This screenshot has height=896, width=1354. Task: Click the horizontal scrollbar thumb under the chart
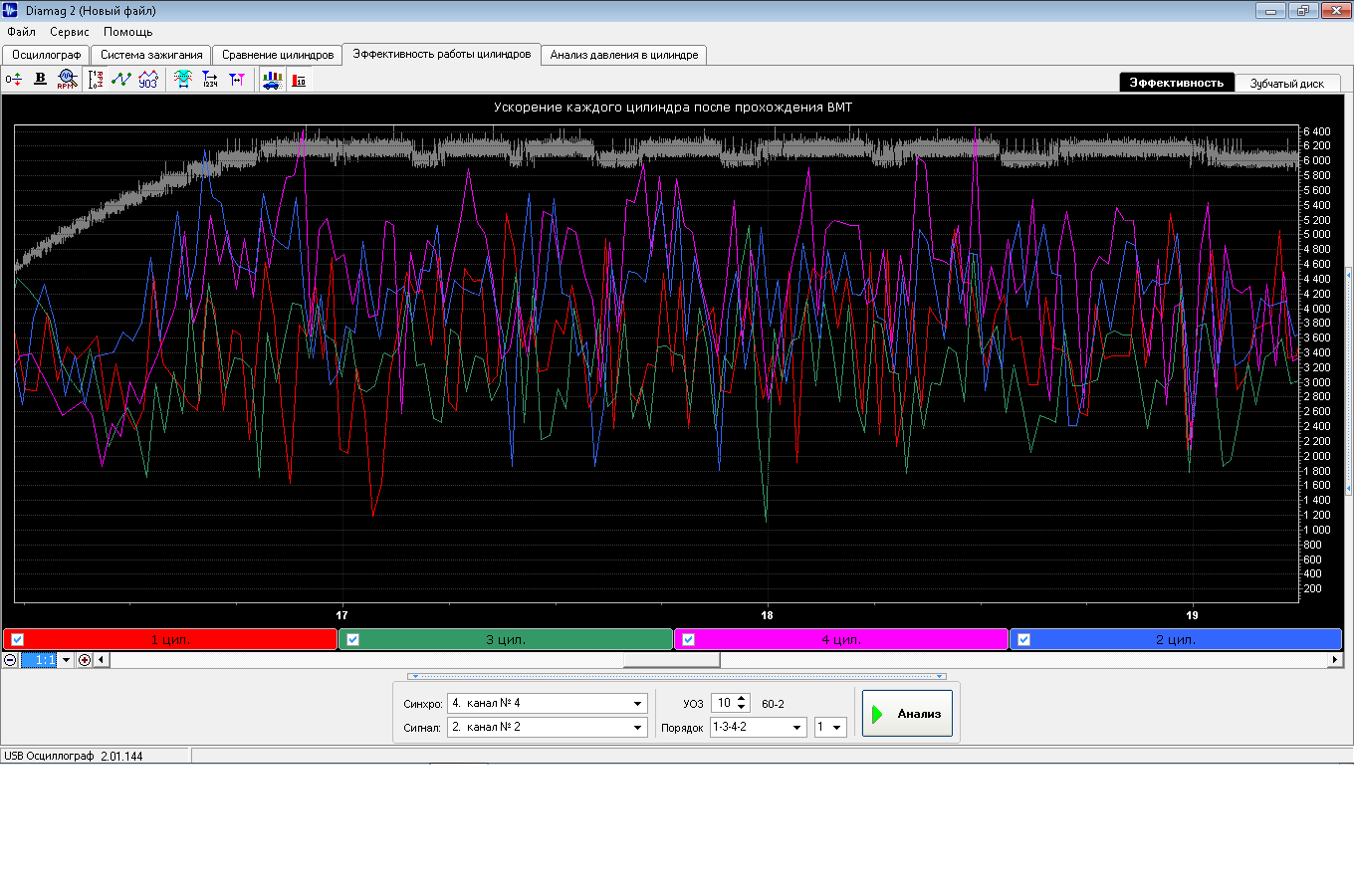click(671, 660)
